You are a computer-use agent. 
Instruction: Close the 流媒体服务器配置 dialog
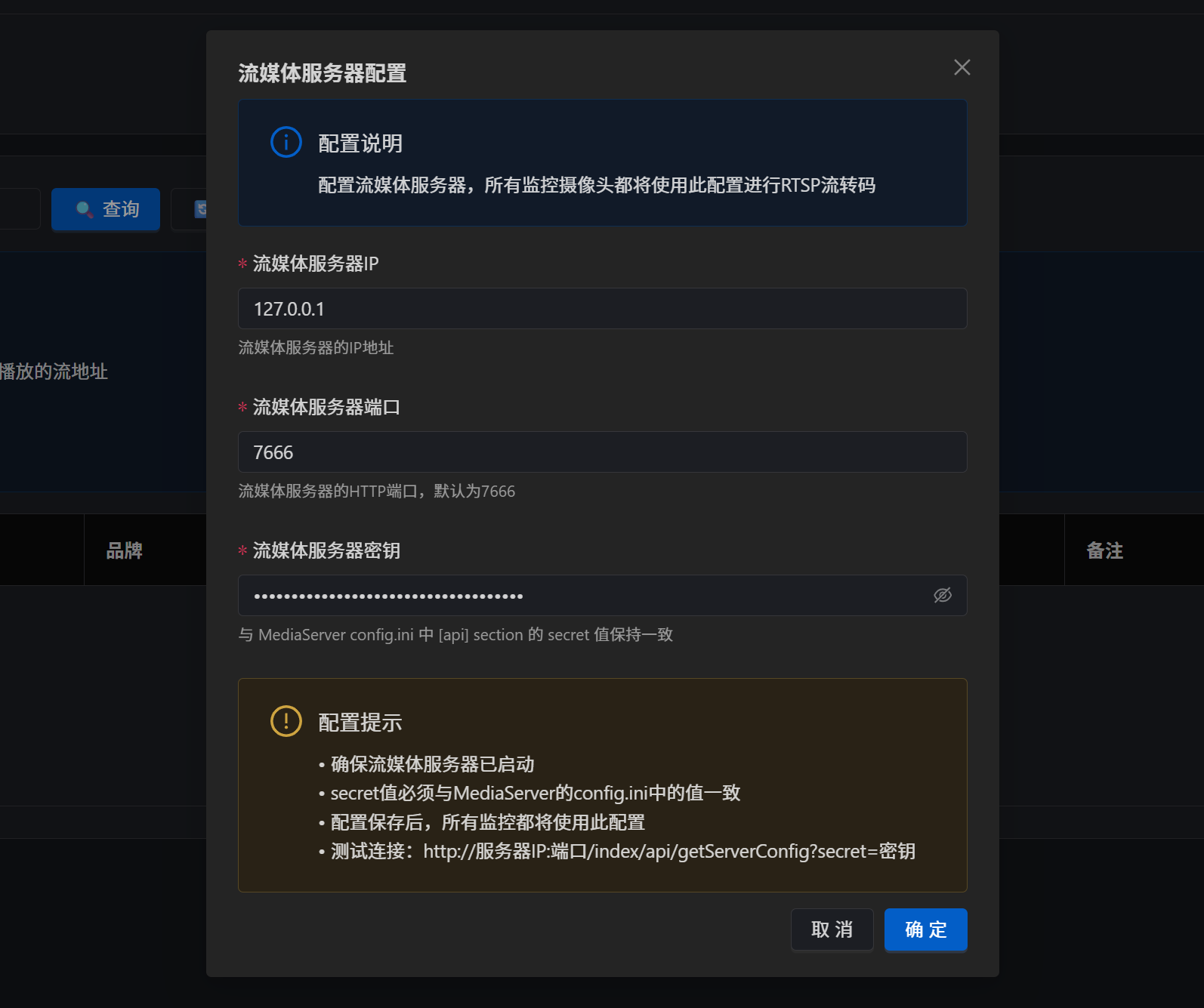(962, 67)
